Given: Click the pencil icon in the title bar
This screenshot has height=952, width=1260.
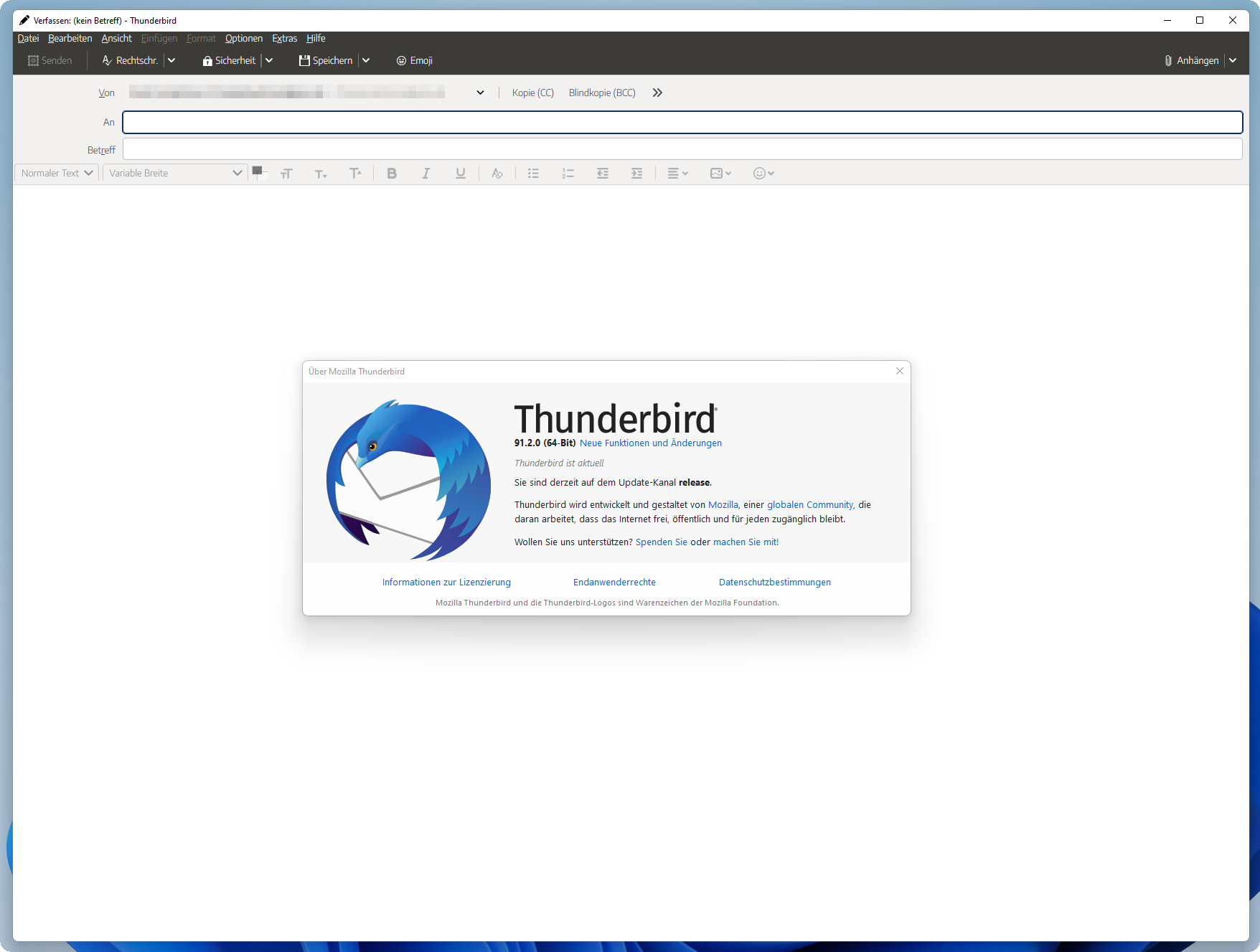Looking at the screenshot, I should 24,20.
